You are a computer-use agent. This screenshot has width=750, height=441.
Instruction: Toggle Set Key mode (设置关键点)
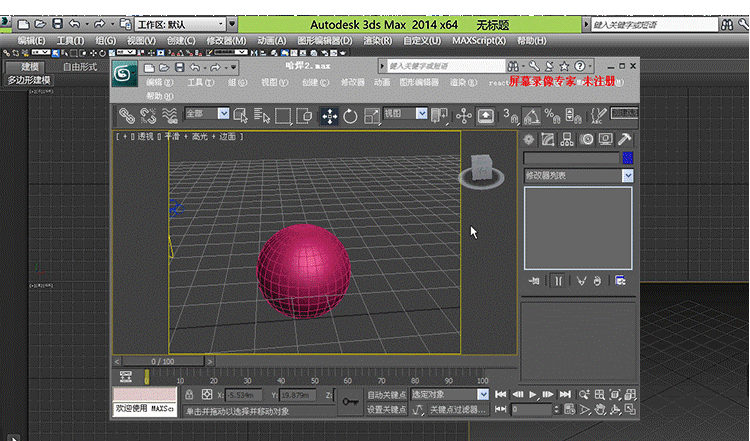pyautogui.click(x=385, y=410)
